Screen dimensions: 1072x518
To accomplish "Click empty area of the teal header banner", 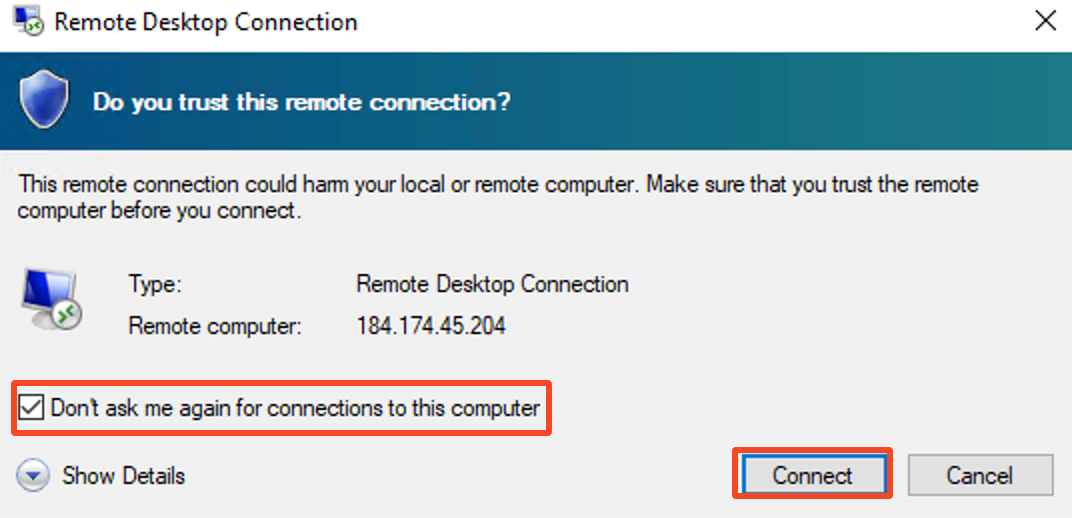I will click(800, 102).
